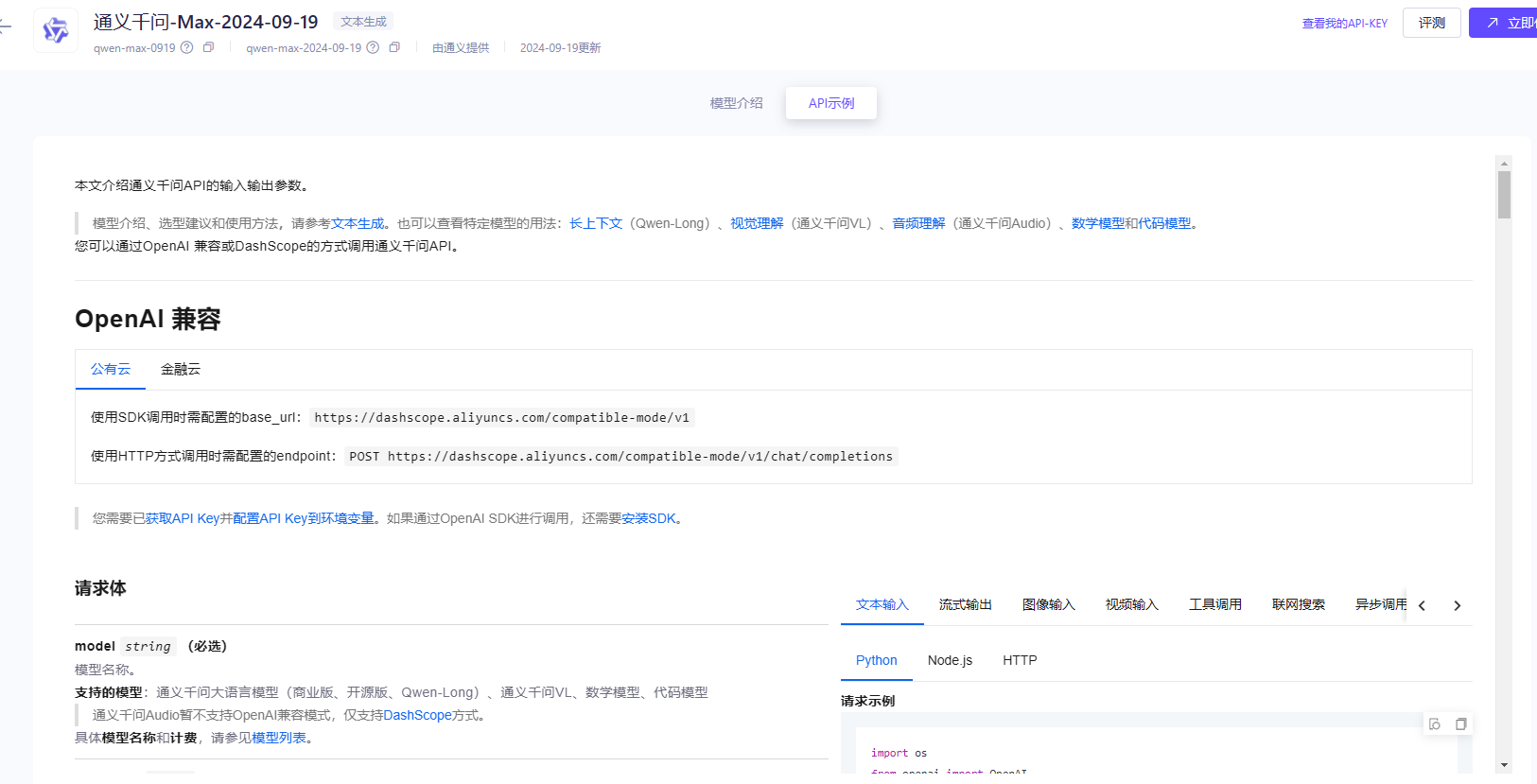Click the 文本生成 tag badge
The image size is (1537, 784).
pos(364,22)
